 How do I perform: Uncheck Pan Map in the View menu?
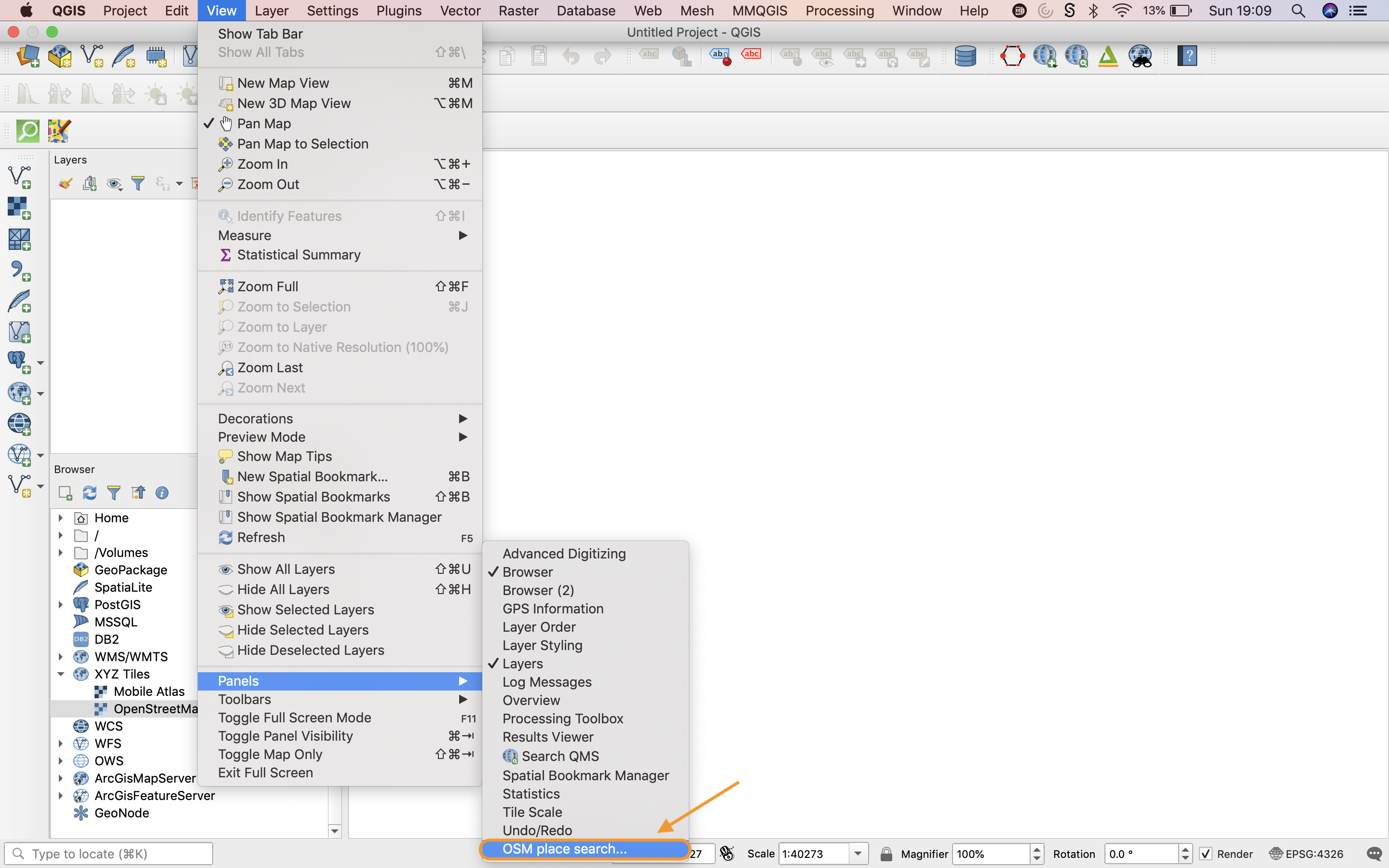263,123
